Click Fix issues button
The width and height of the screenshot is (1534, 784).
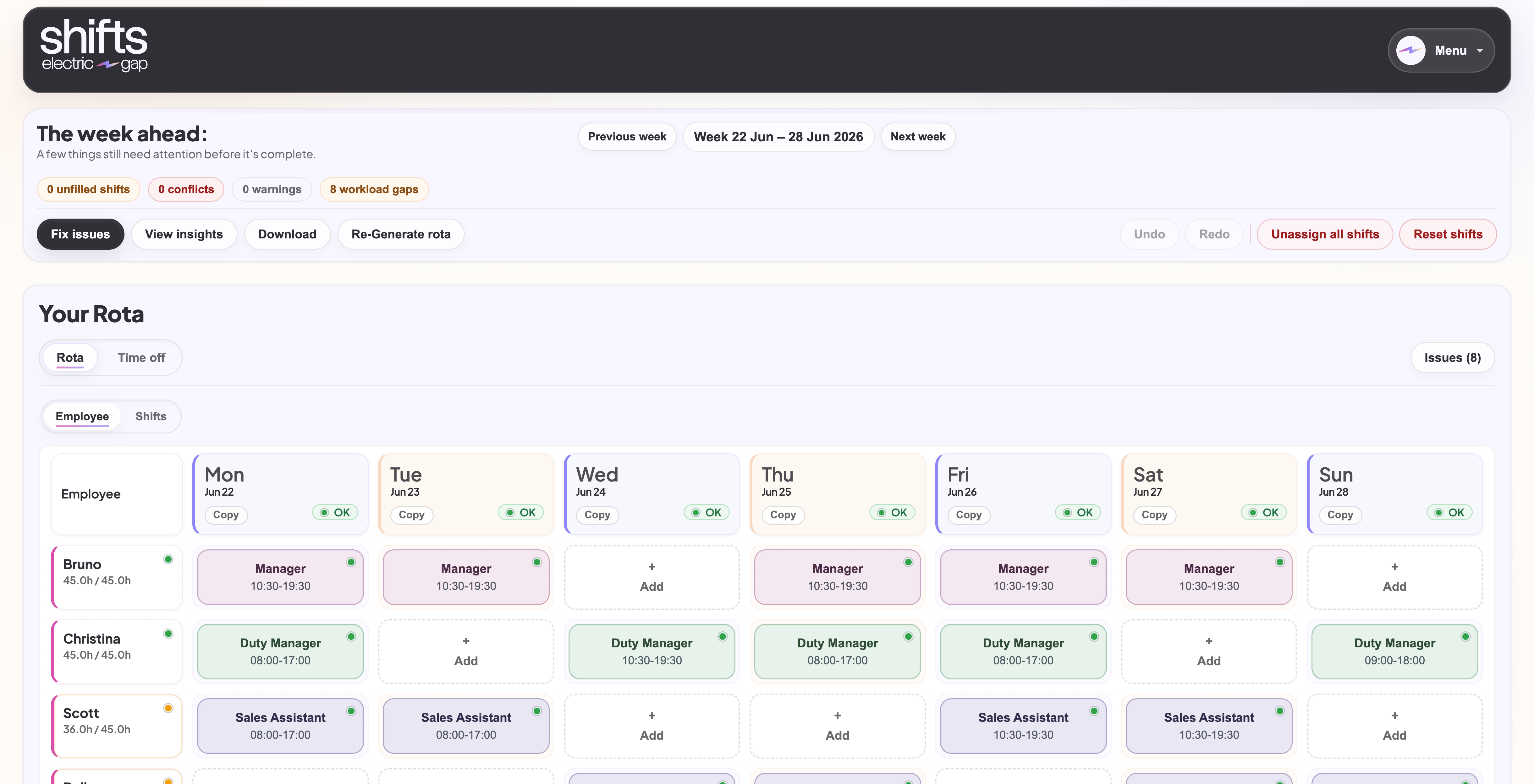[80, 234]
